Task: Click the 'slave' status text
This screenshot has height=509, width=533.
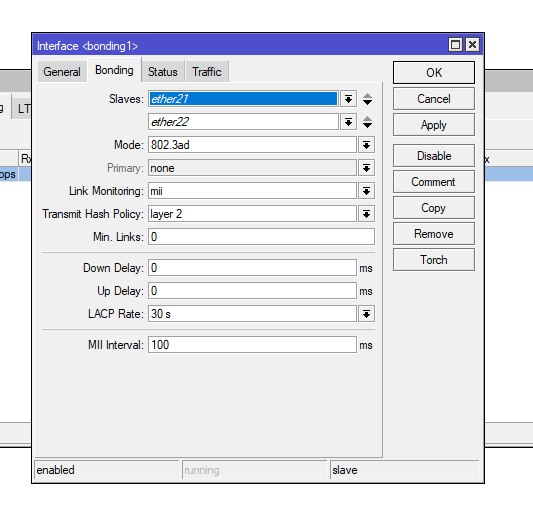Action: click(x=345, y=470)
